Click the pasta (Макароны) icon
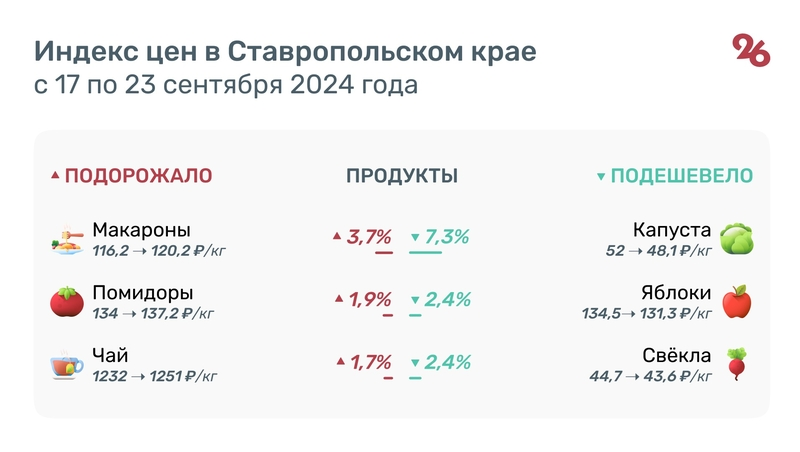The height and width of the screenshot is (452, 800). (x=67, y=241)
